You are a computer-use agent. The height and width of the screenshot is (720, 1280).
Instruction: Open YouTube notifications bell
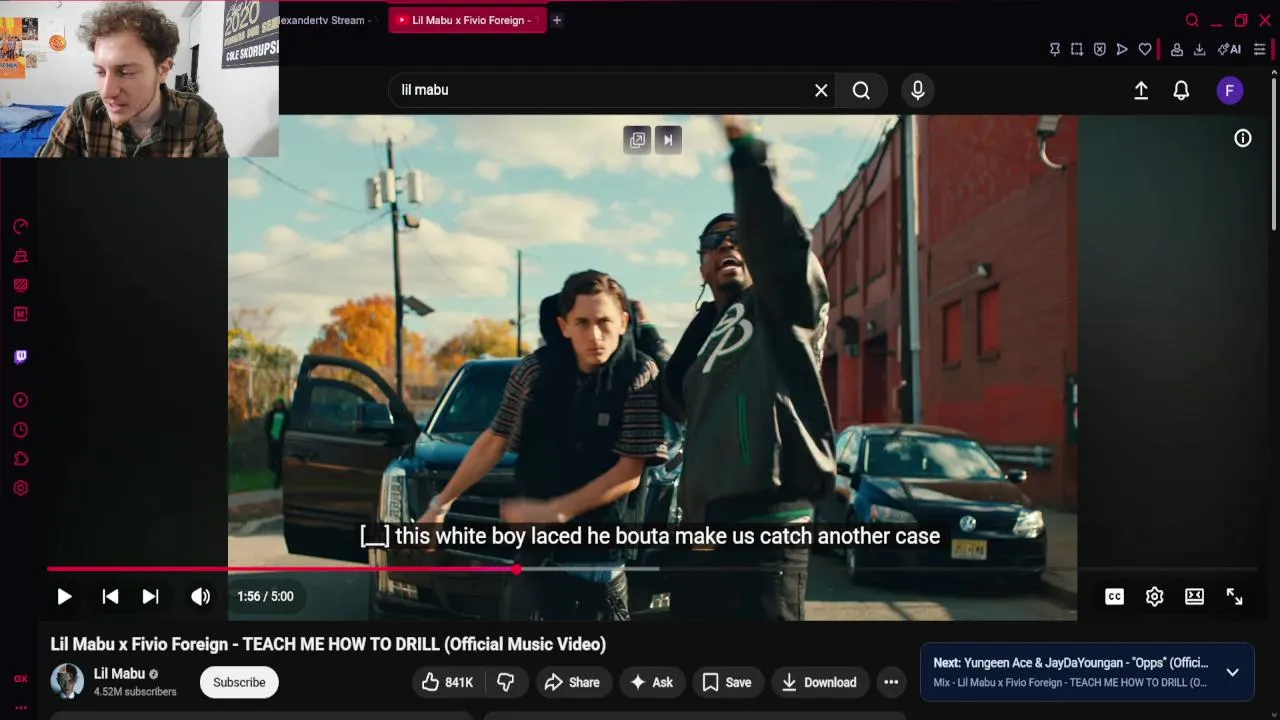tap(1181, 90)
